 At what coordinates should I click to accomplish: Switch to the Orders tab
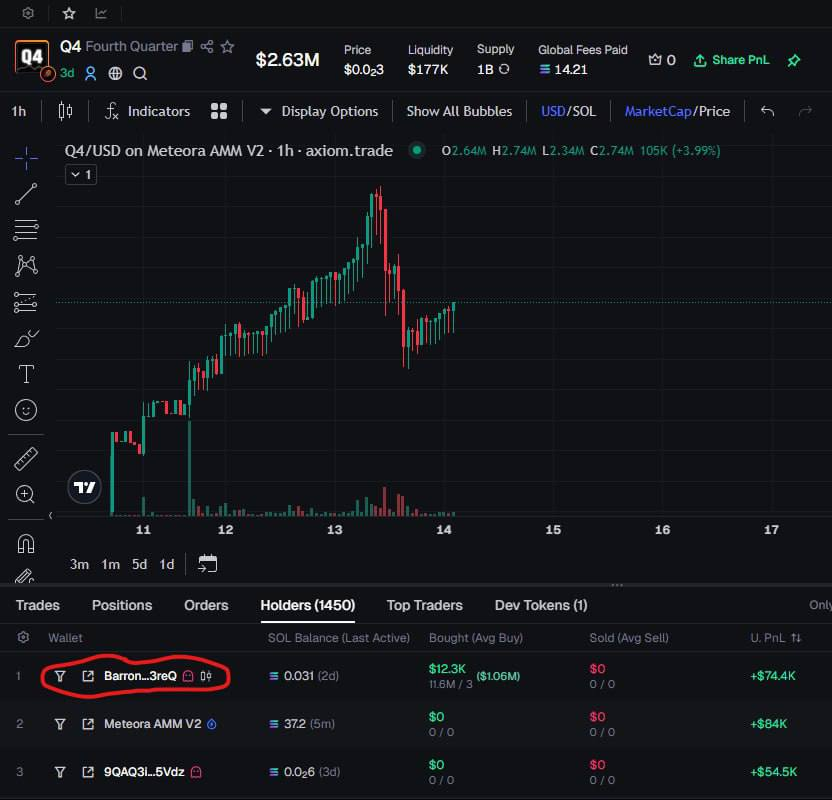coord(206,605)
